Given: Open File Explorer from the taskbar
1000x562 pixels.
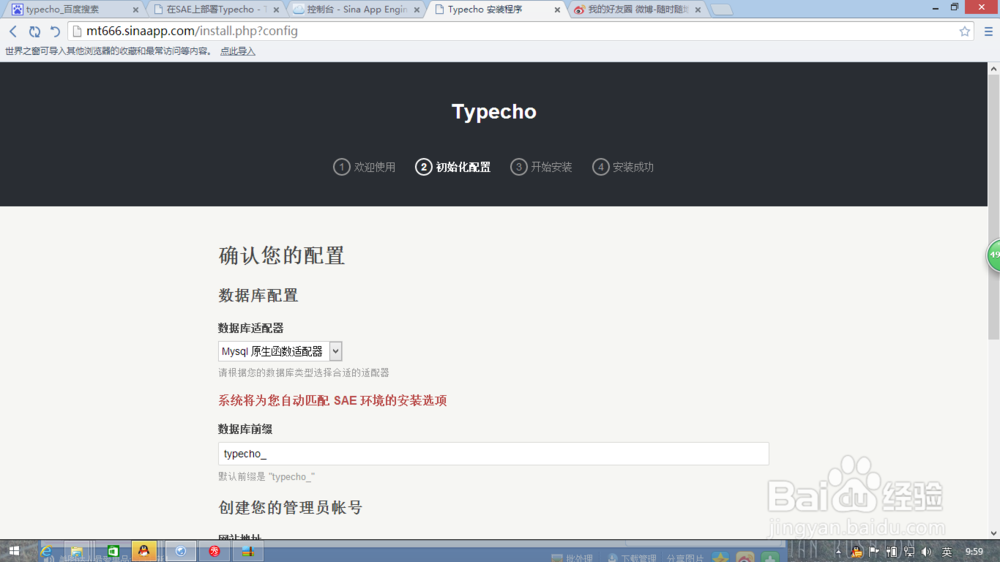Looking at the screenshot, I should tap(77, 551).
